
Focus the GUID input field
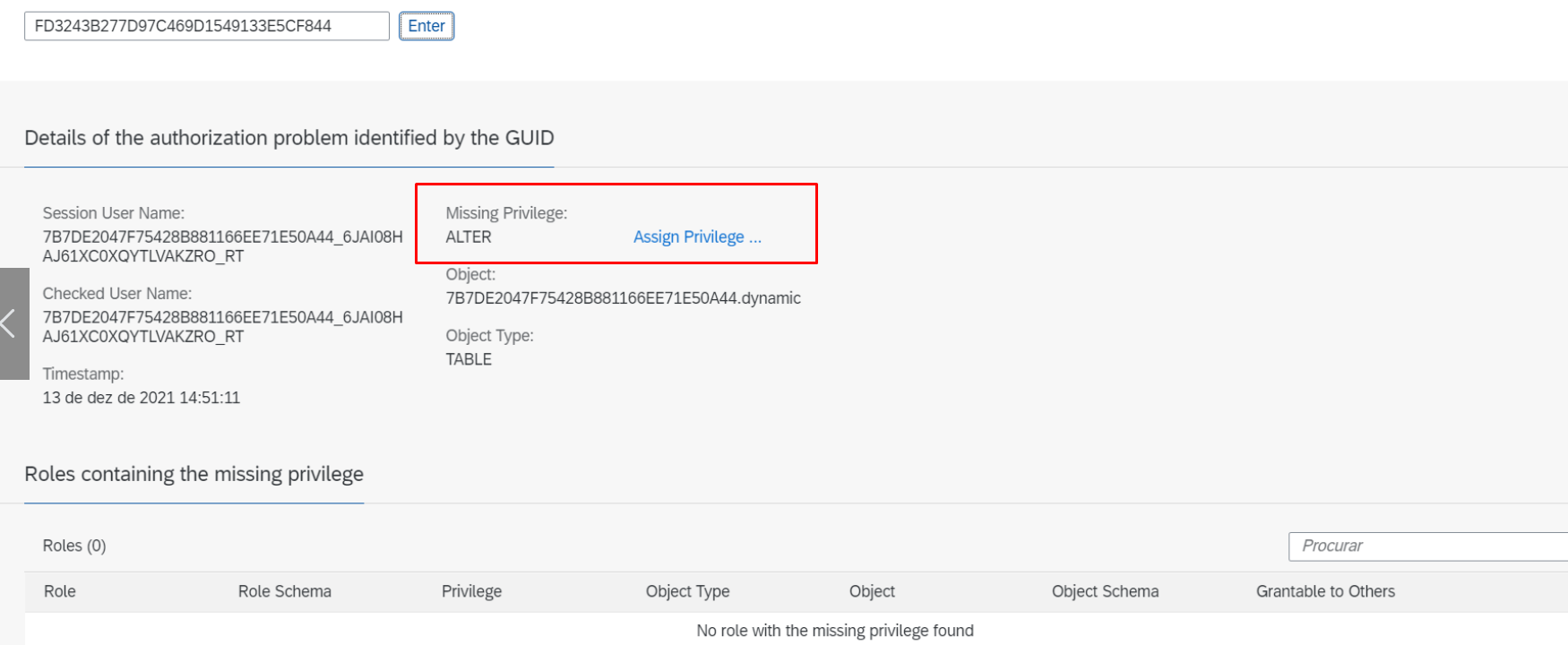coord(207,26)
